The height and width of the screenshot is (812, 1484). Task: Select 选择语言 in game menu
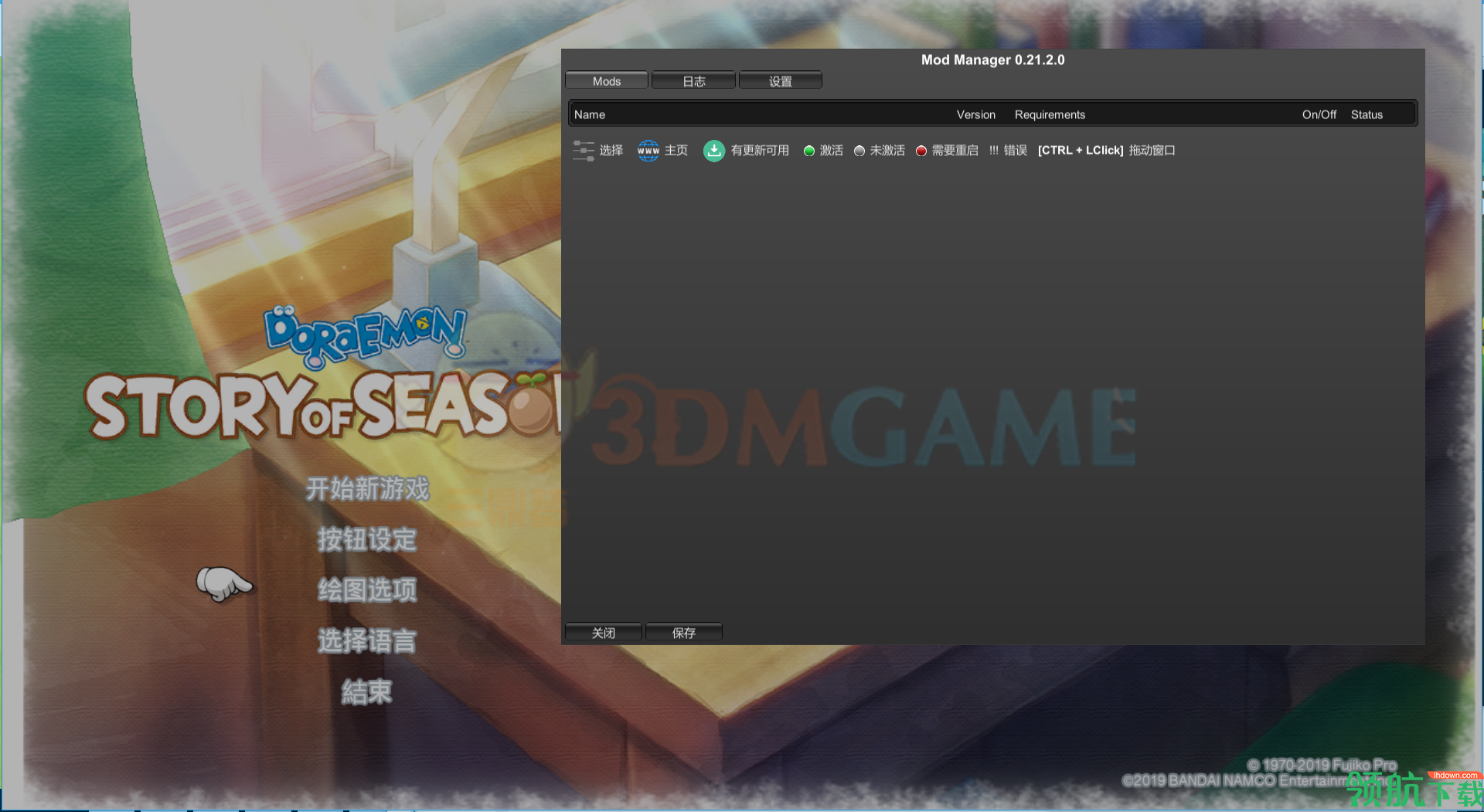tap(367, 641)
